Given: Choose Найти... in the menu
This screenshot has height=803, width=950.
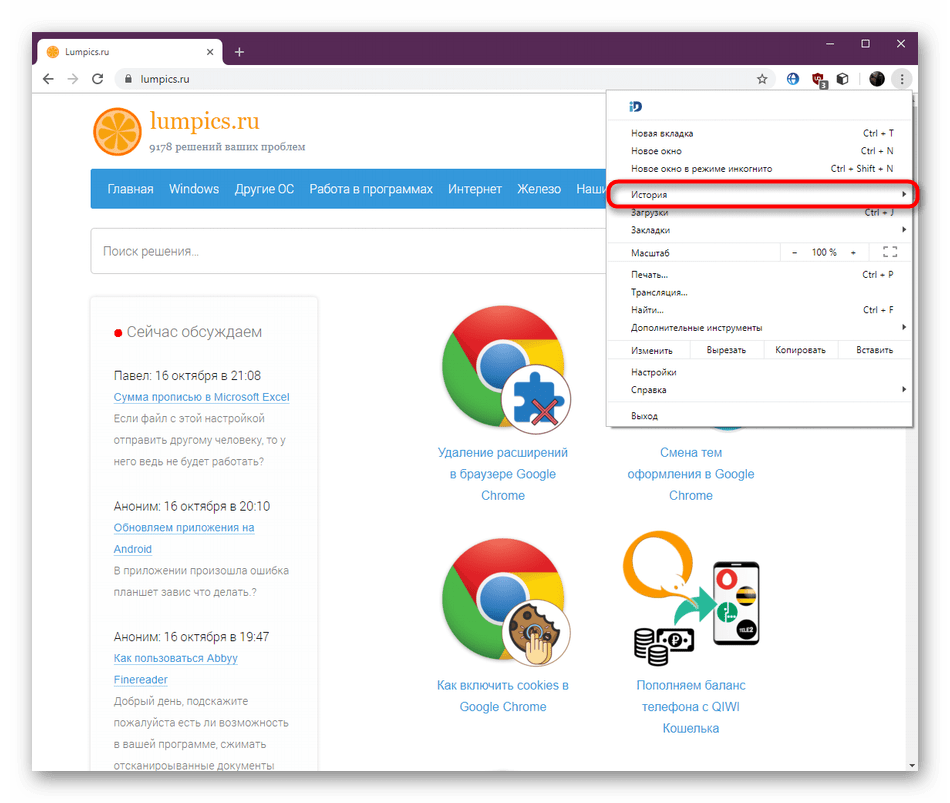Looking at the screenshot, I should (760, 310).
